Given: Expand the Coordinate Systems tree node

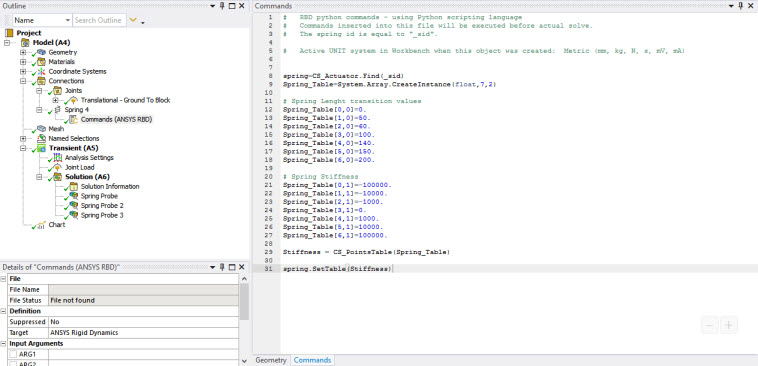Looking at the screenshot, I should tap(23, 72).
